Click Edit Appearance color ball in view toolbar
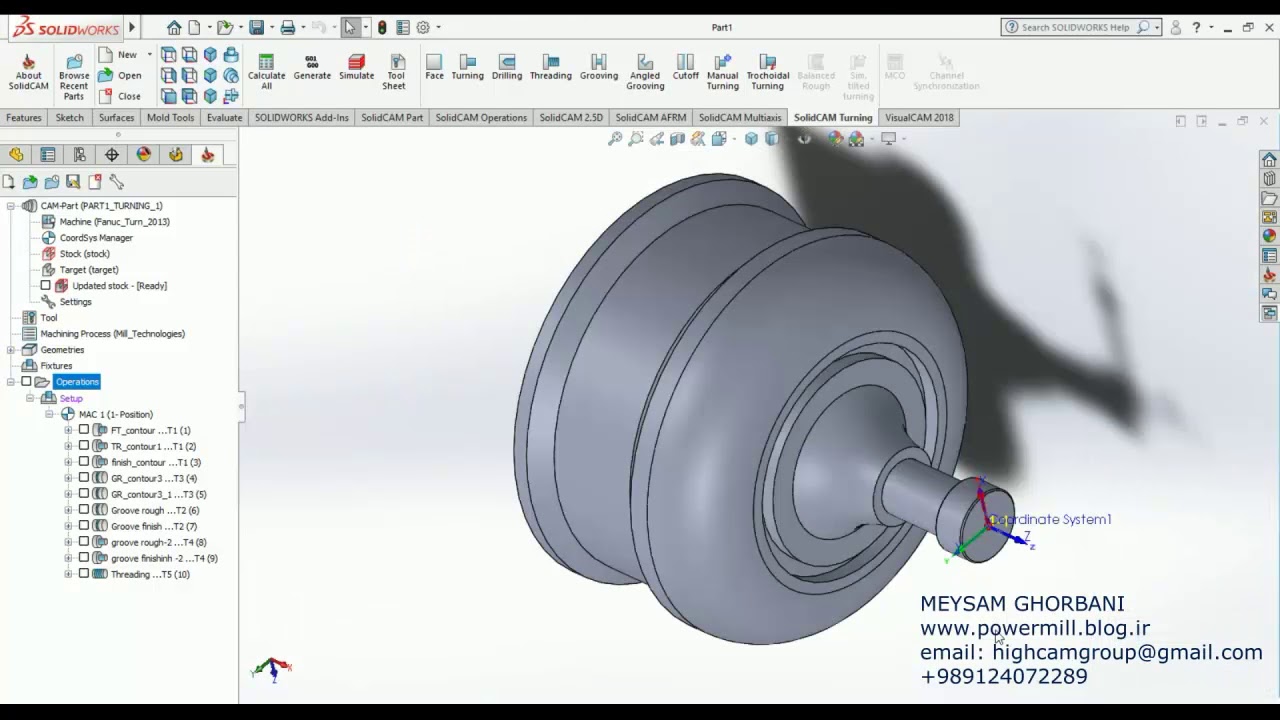 coord(835,139)
